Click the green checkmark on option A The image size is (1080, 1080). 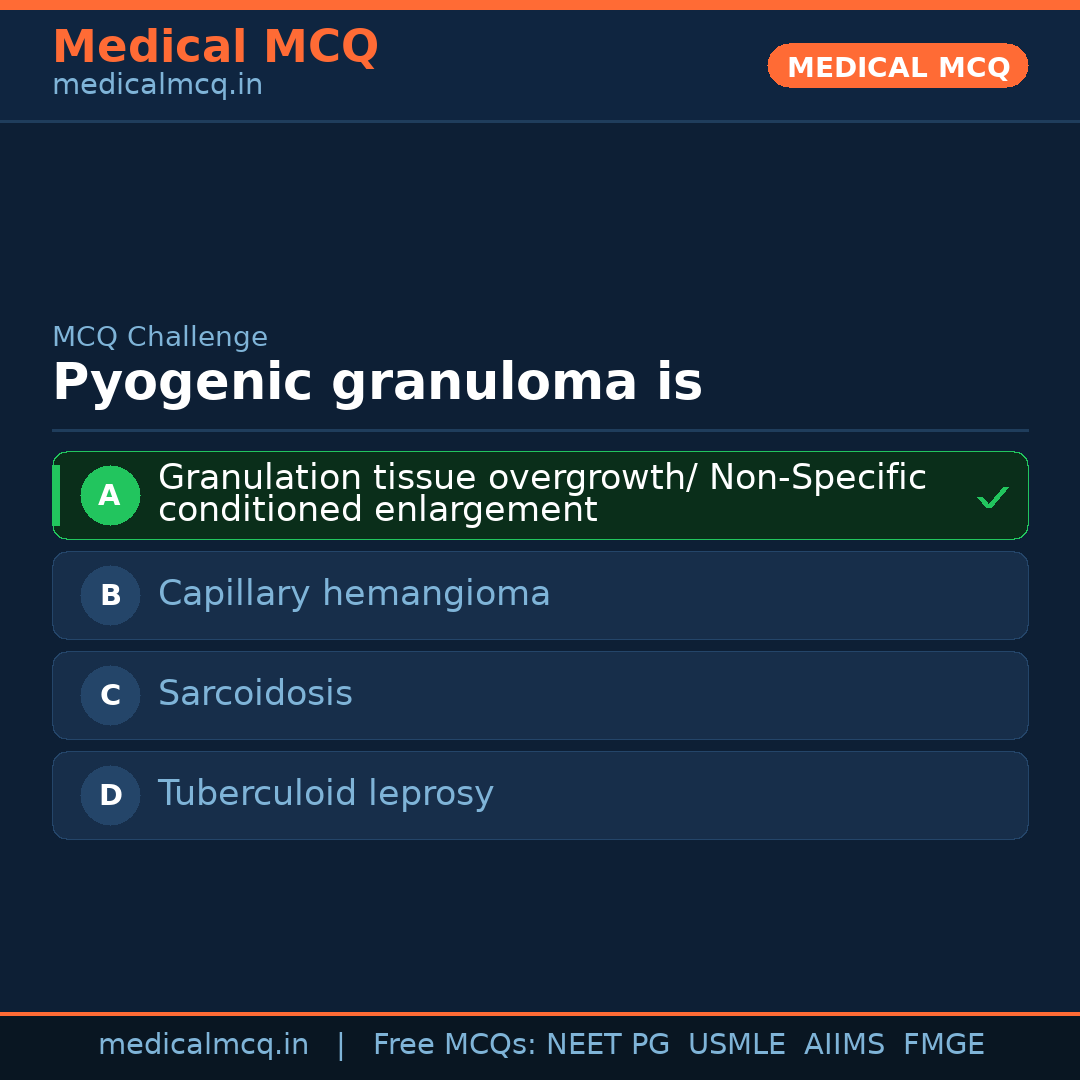(x=992, y=497)
